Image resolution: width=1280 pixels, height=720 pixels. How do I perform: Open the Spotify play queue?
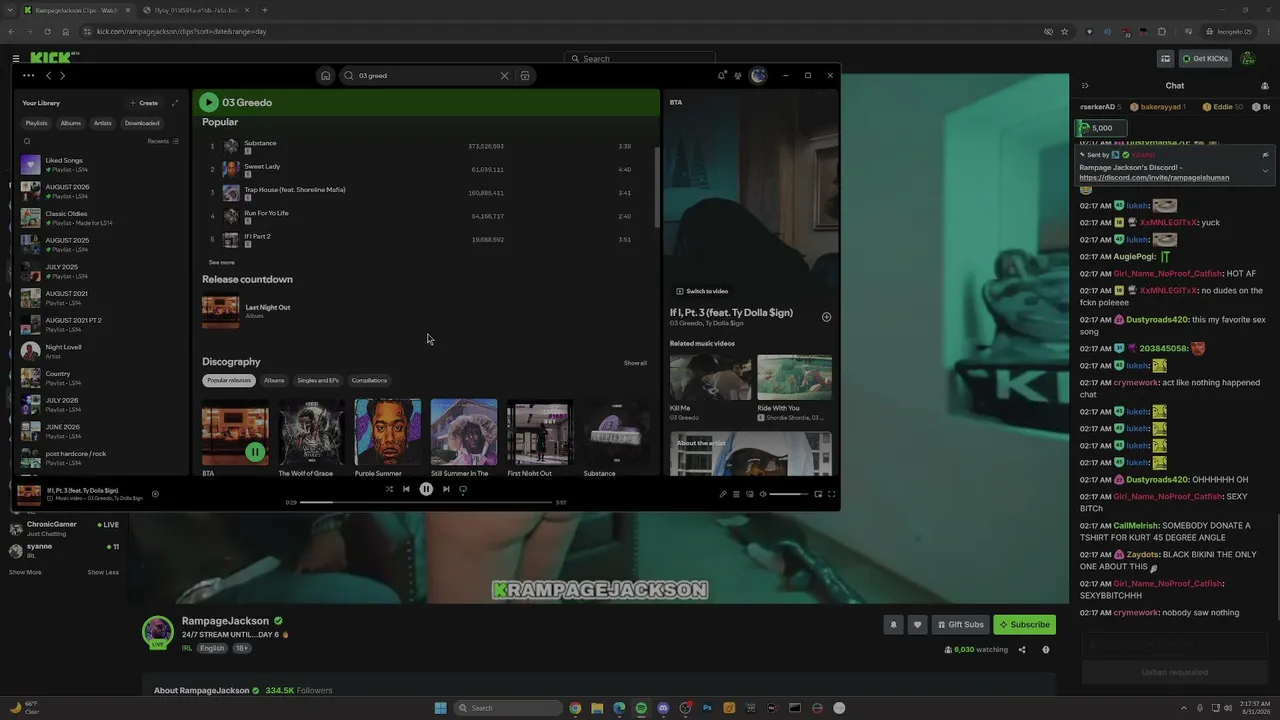[736, 494]
